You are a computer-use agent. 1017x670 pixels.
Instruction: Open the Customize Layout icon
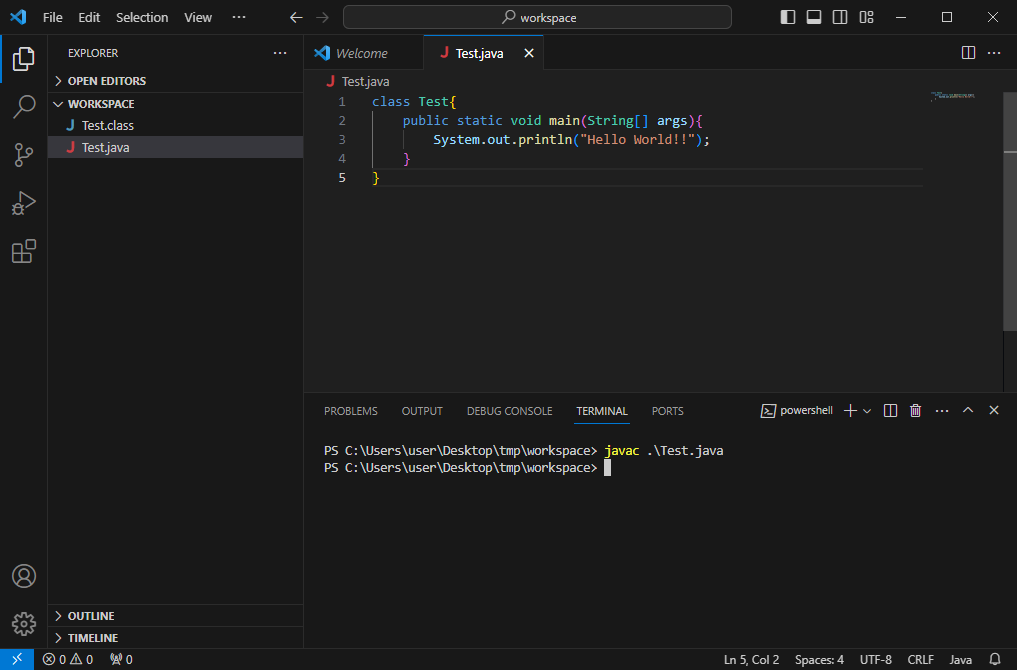click(867, 18)
